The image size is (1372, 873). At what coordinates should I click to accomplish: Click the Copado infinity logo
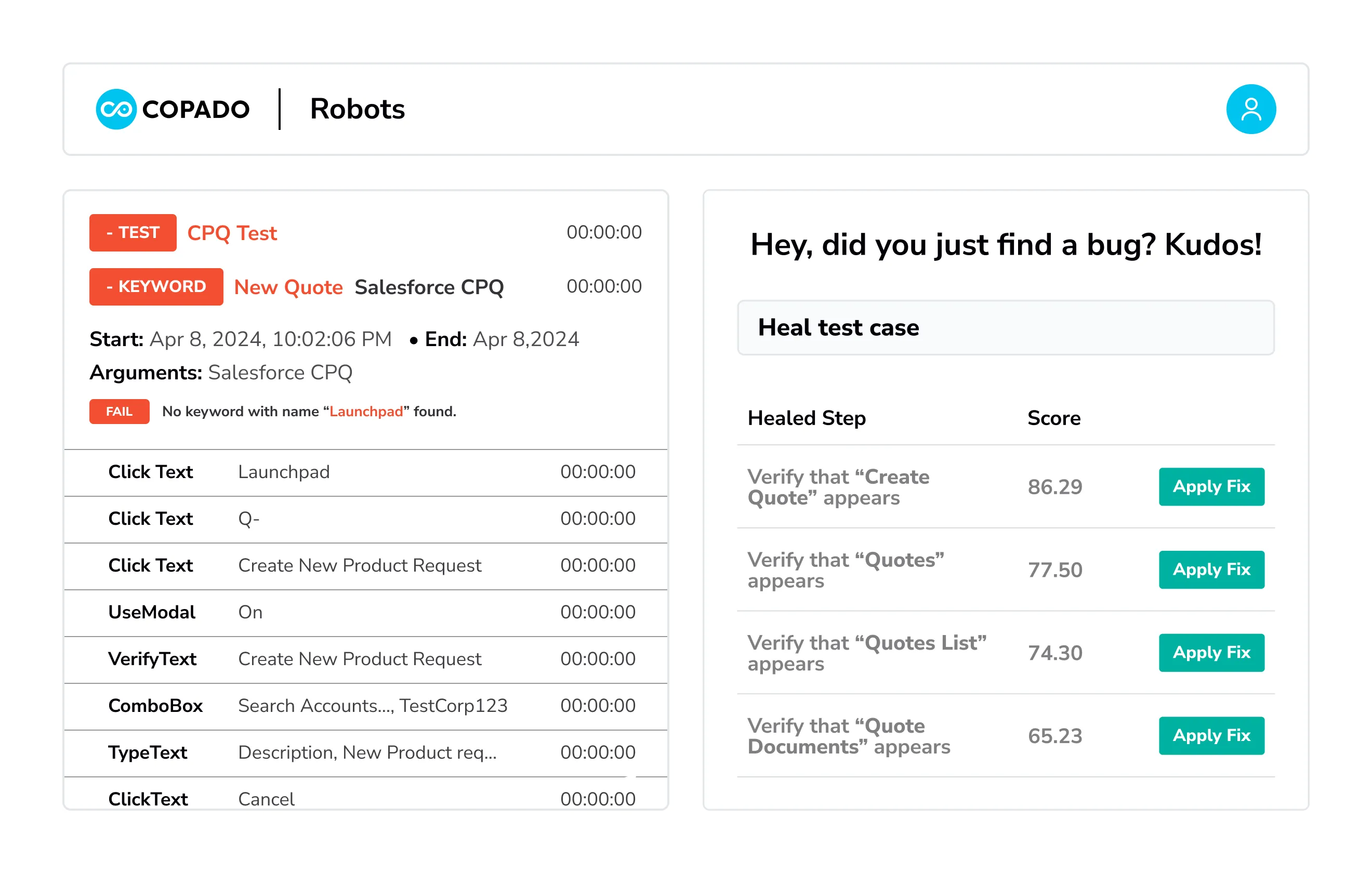(x=117, y=109)
